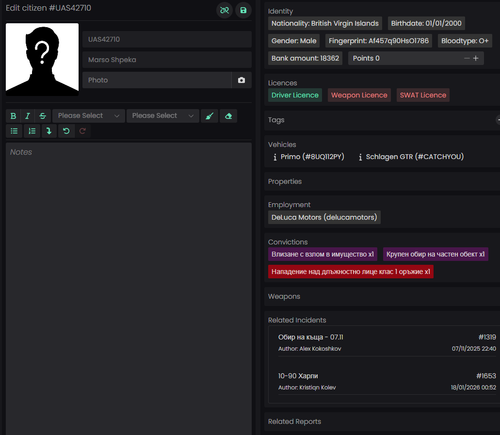Increase points with plus button
The image size is (500, 435).
(x=476, y=58)
